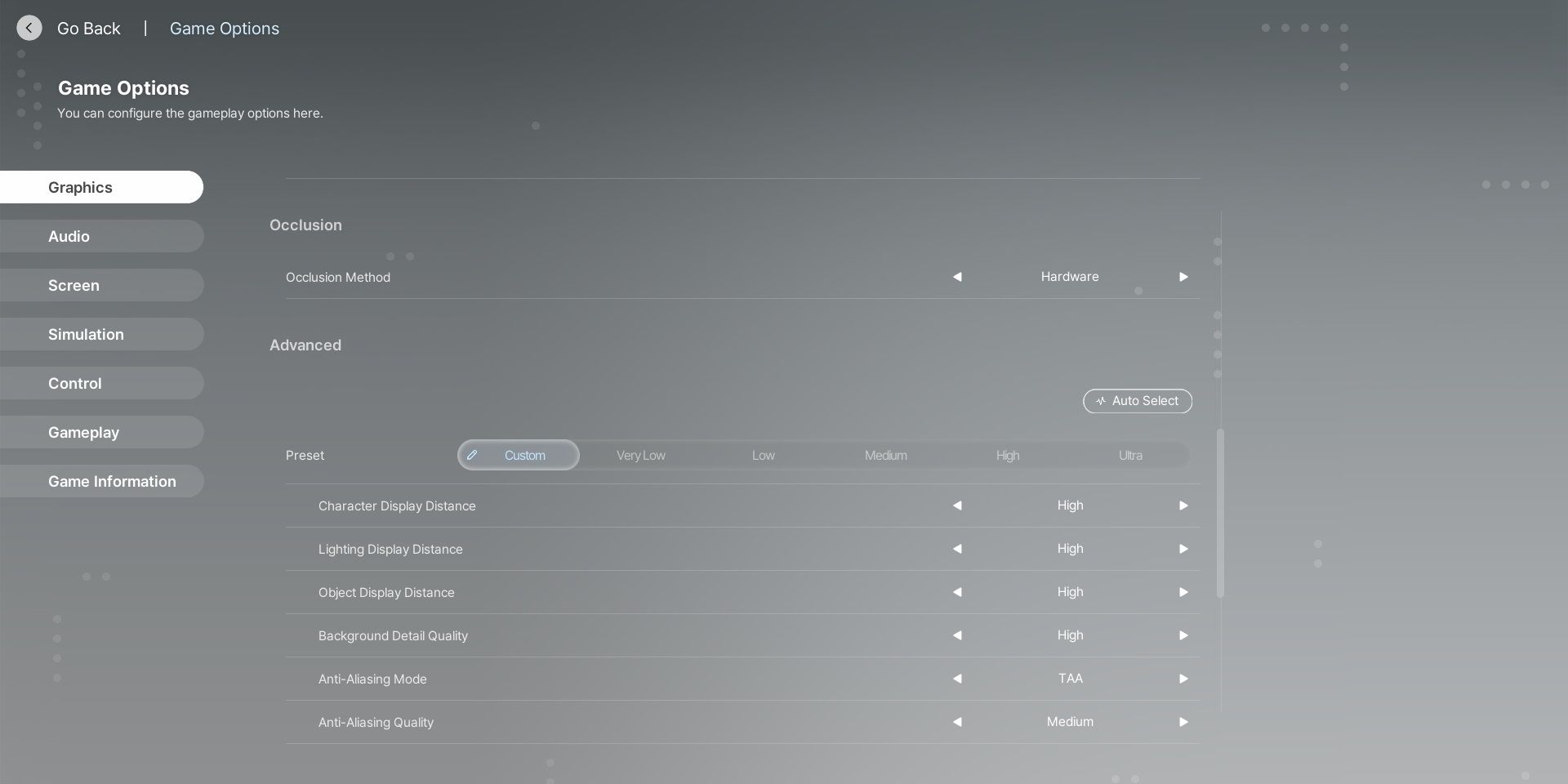1568x784 pixels.
Task: Click previous arrow for Occlusion Method
Action: [x=957, y=277]
